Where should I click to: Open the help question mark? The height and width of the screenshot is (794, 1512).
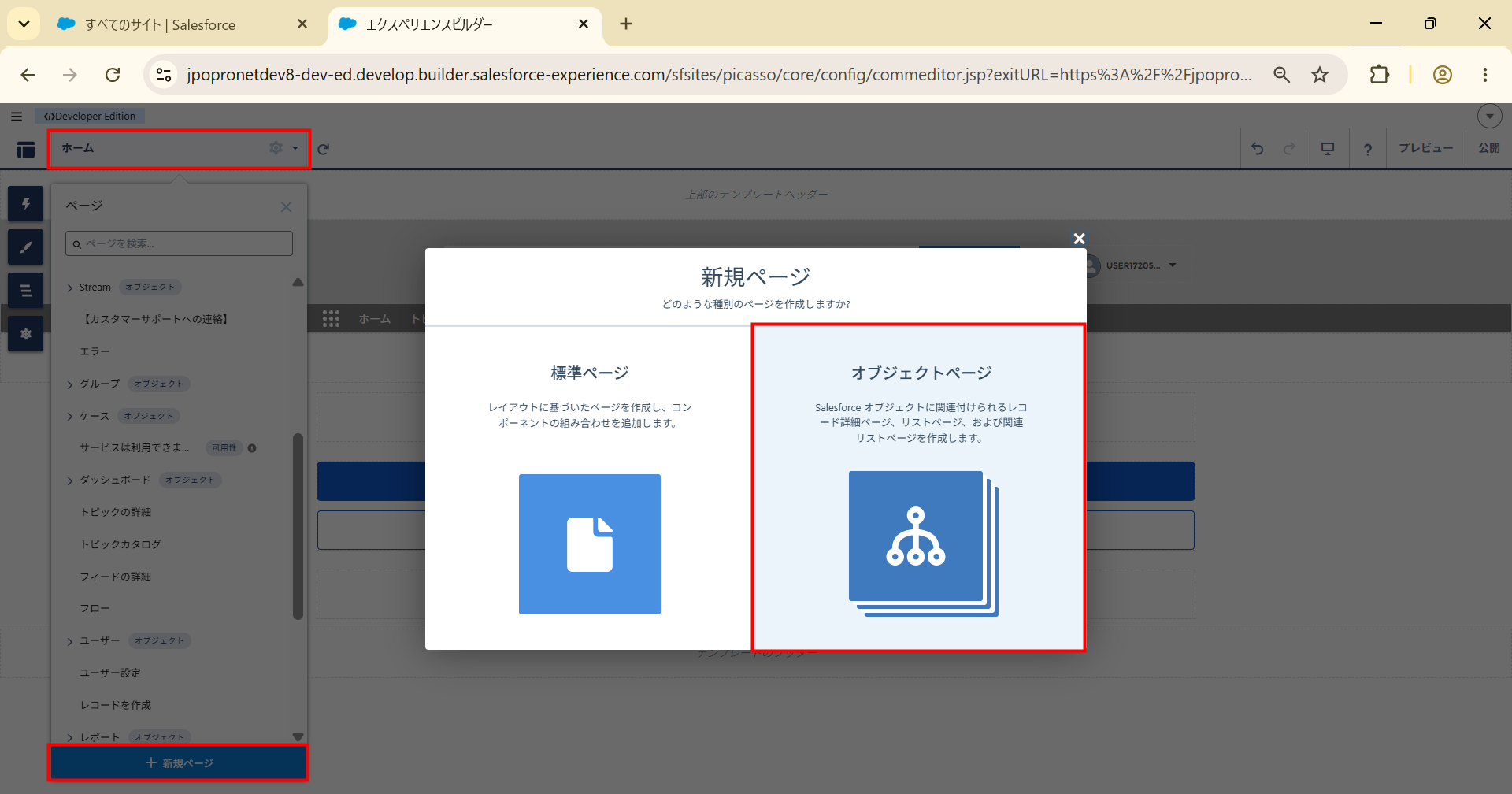[1368, 148]
